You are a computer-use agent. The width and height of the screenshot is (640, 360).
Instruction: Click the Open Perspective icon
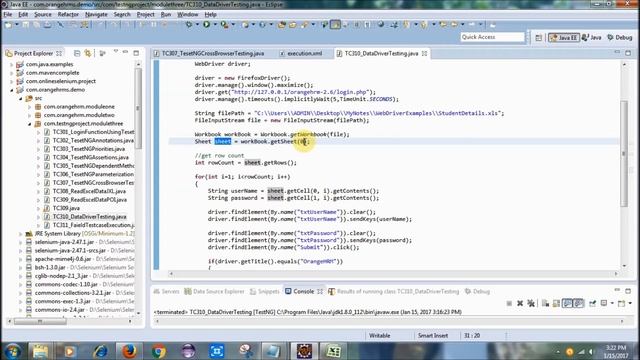tap(538, 38)
